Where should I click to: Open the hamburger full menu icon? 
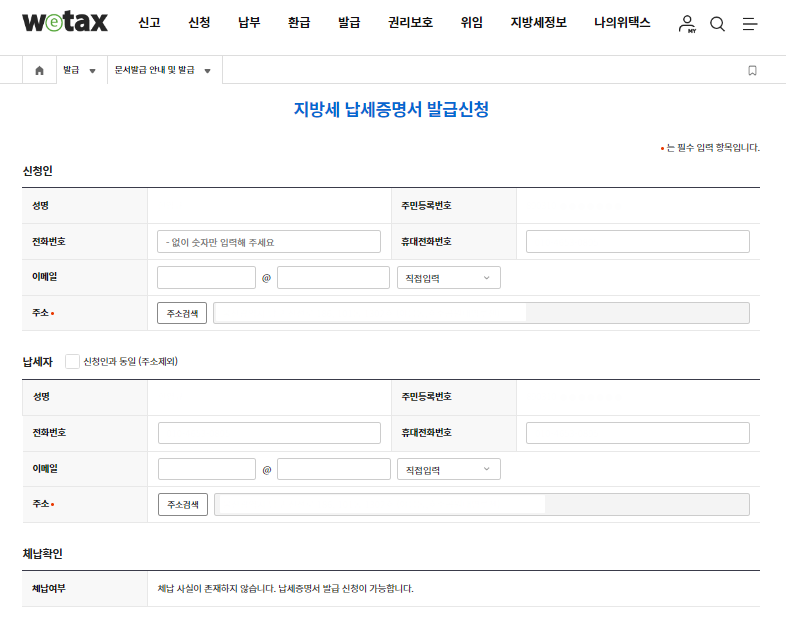750,24
